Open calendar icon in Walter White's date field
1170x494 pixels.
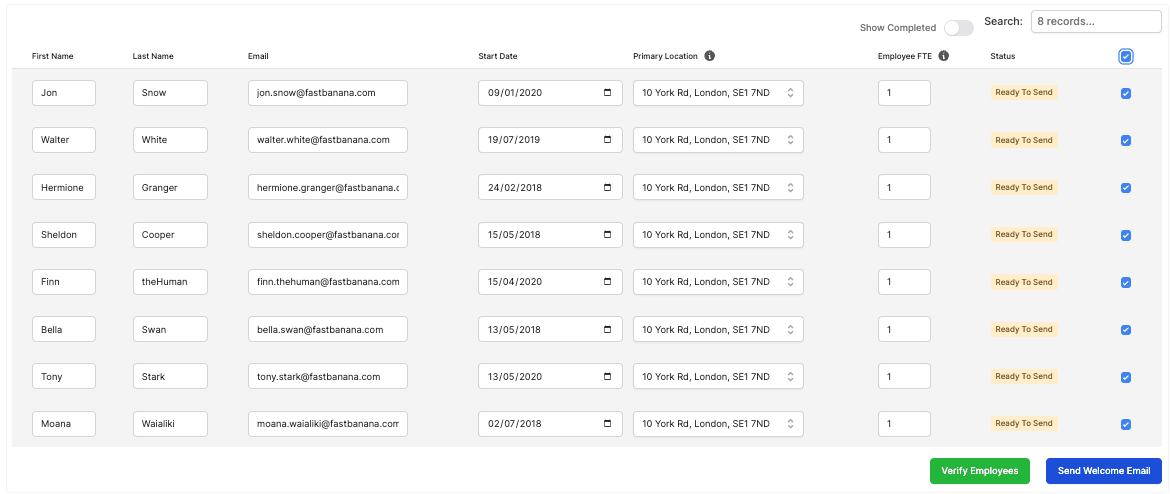(607, 140)
